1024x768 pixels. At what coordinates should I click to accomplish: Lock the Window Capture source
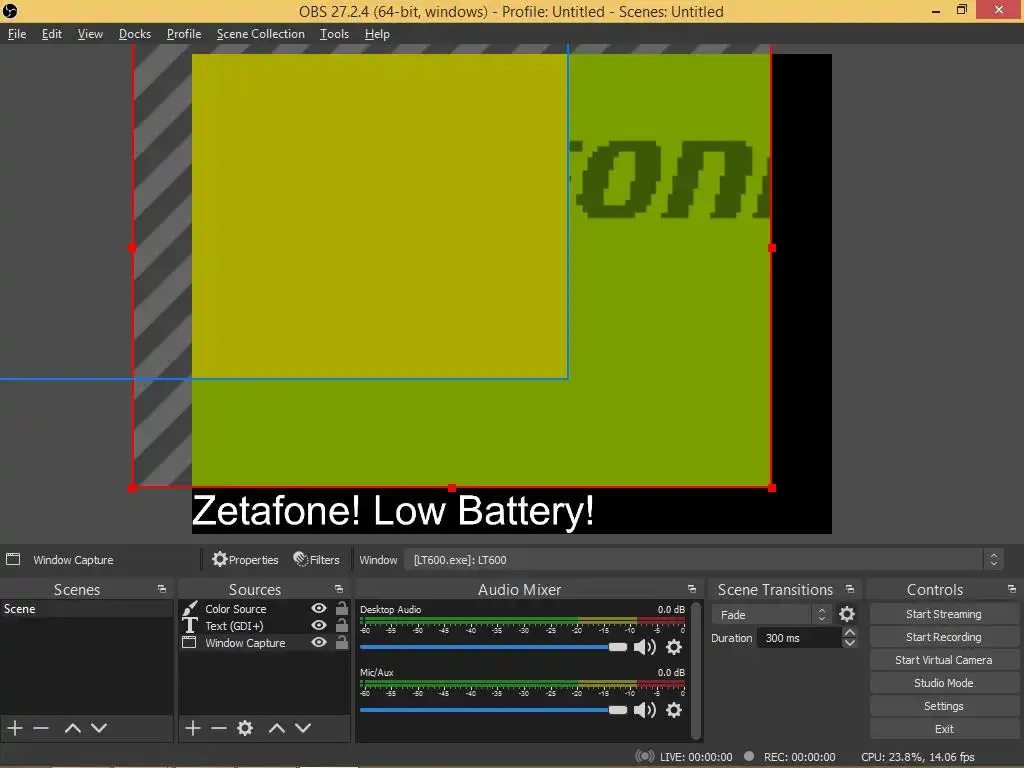[342, 642]
